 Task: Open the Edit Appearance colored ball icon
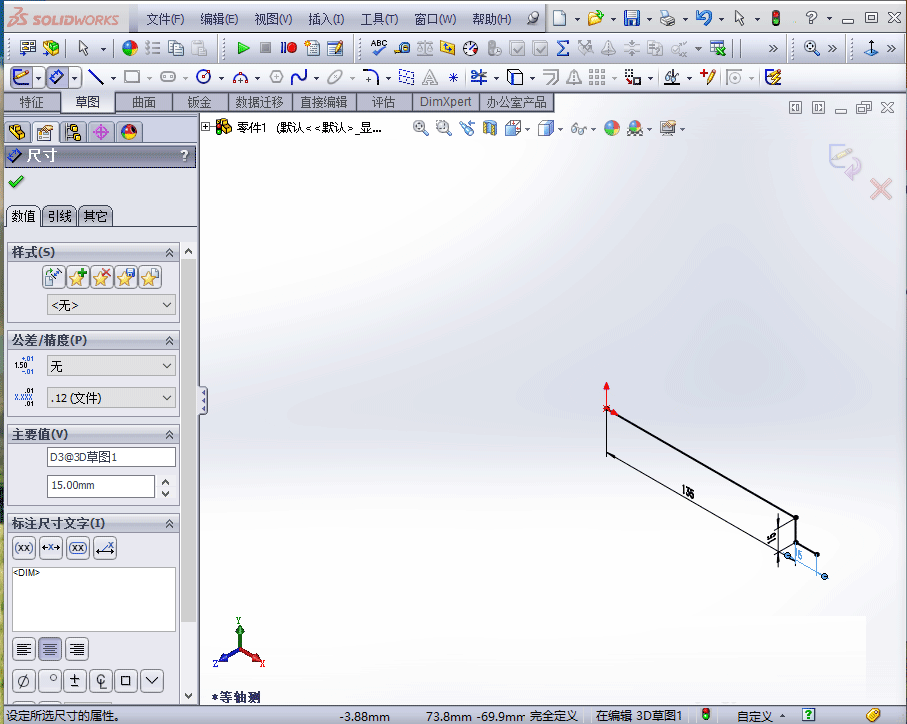[x=611, y=128]
